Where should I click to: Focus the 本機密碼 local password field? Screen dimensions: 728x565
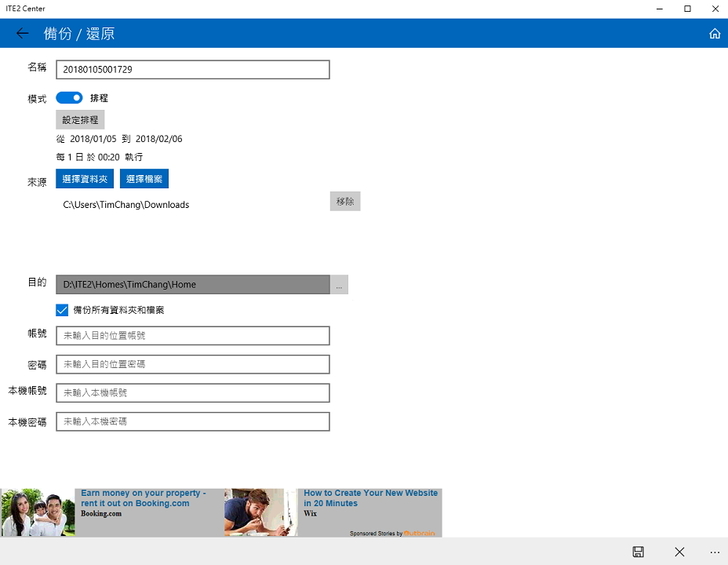tap(193, 422)
